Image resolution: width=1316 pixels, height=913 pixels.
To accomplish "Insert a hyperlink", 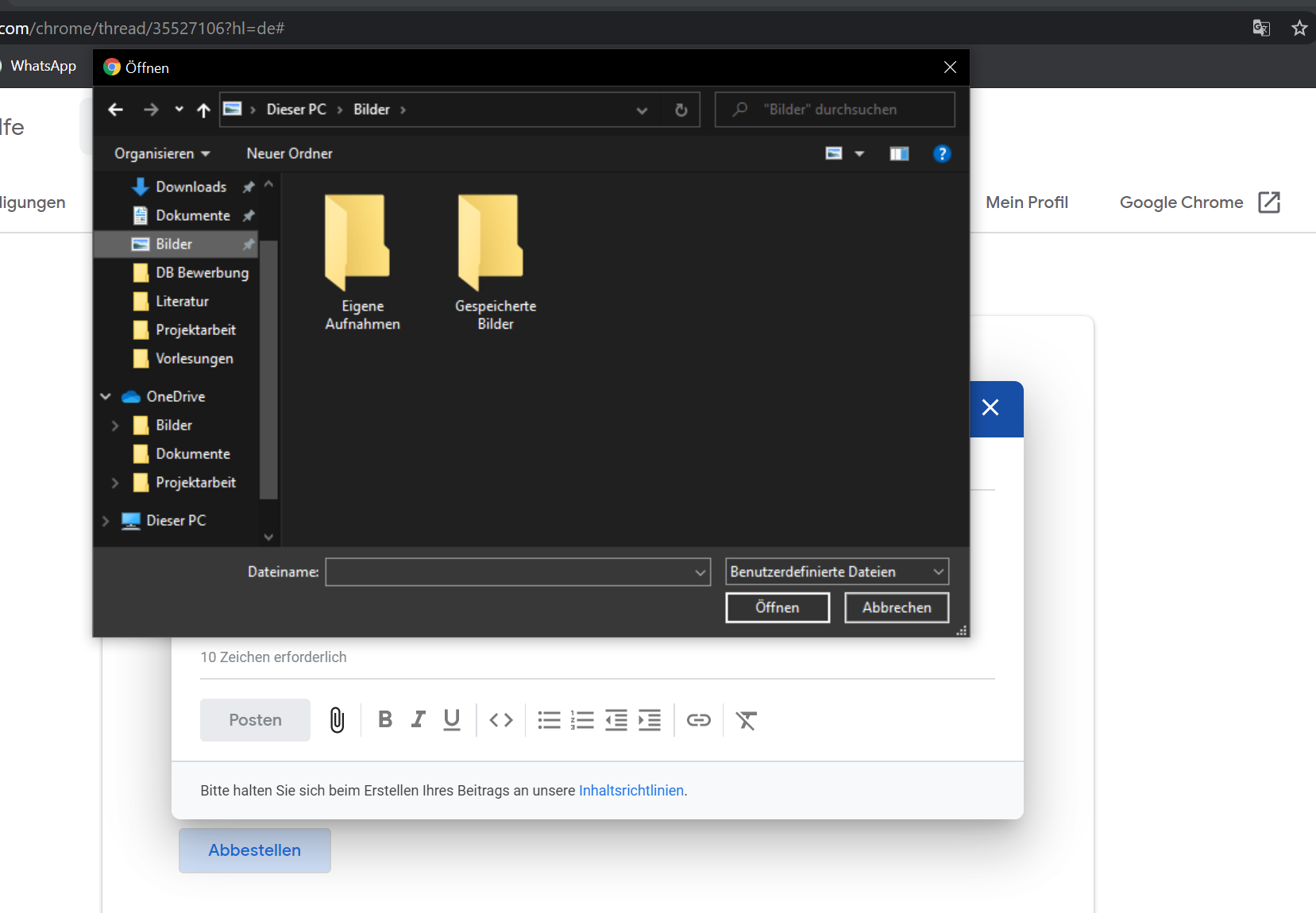I will 699,720.
